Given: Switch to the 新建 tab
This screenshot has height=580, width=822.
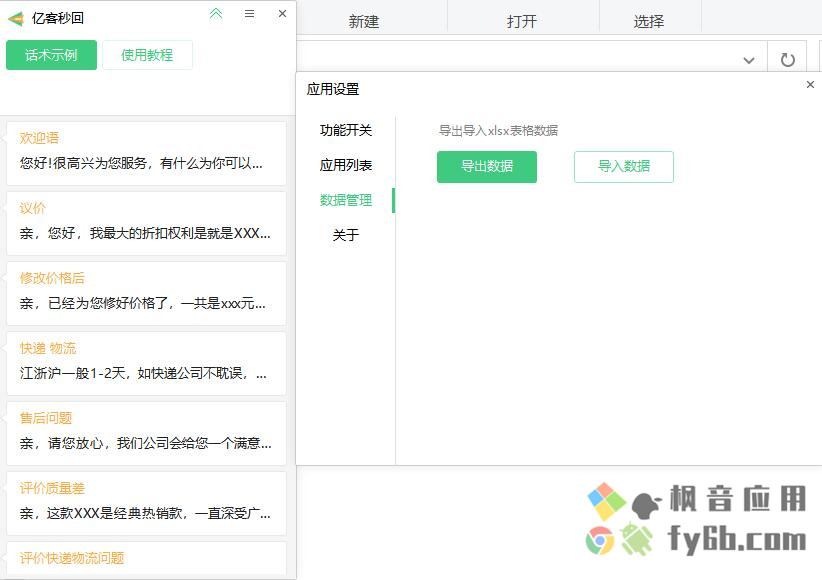Looking at the screenshot, I should [363, 22].
